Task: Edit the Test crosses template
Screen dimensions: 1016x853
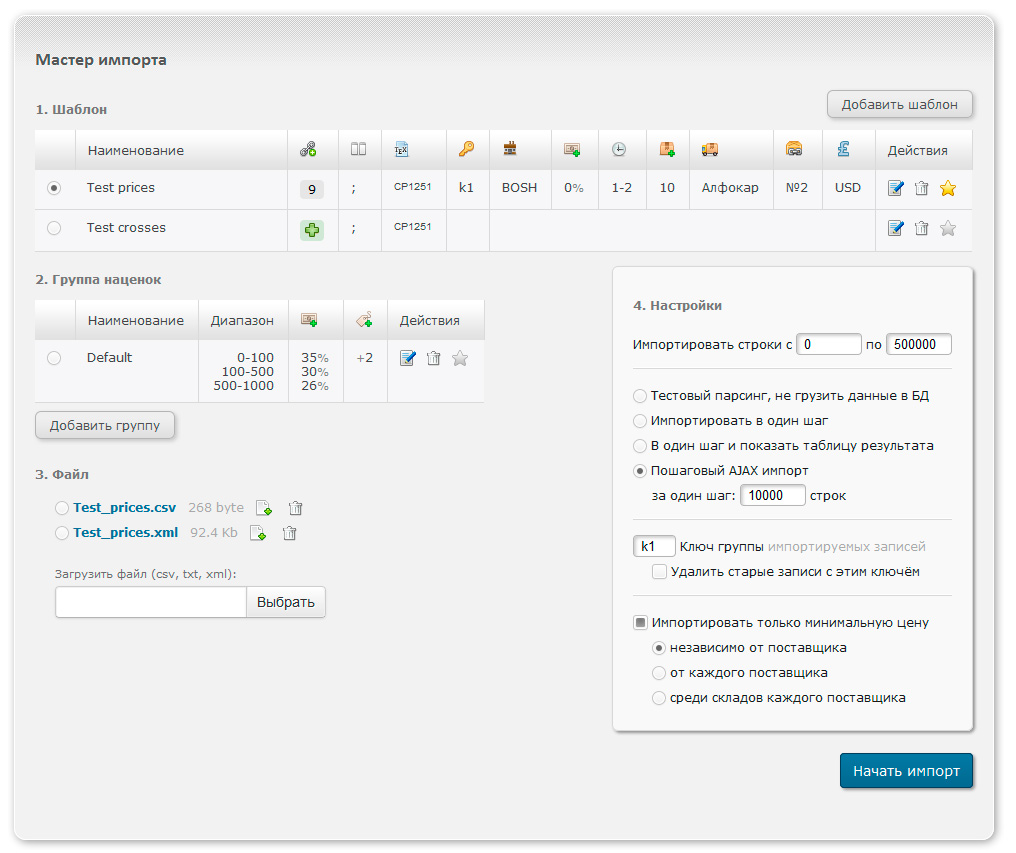Action: pyautogui.click(x=895, y=228)
